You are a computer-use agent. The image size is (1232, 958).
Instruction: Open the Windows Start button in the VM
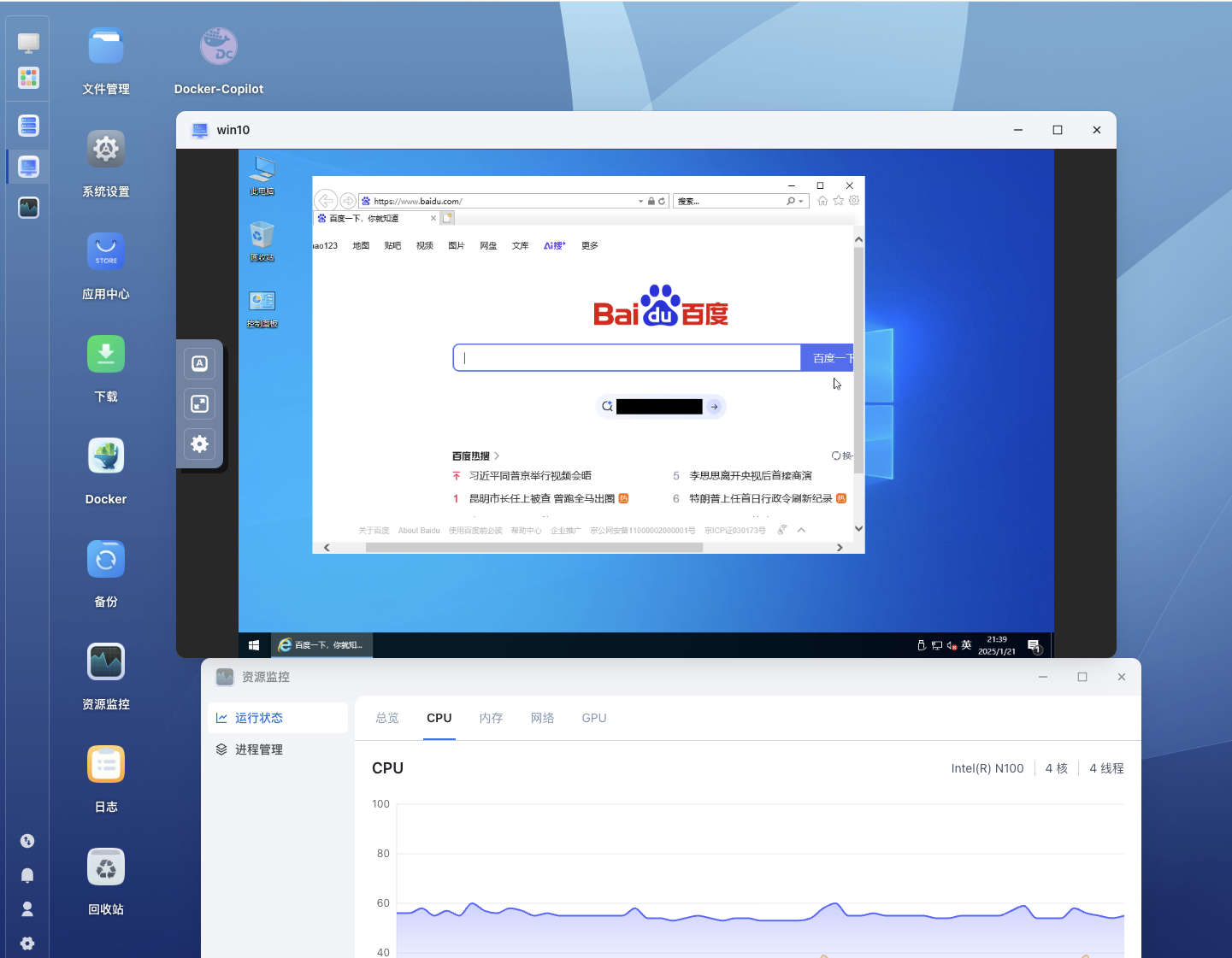(x=254, y=645)
